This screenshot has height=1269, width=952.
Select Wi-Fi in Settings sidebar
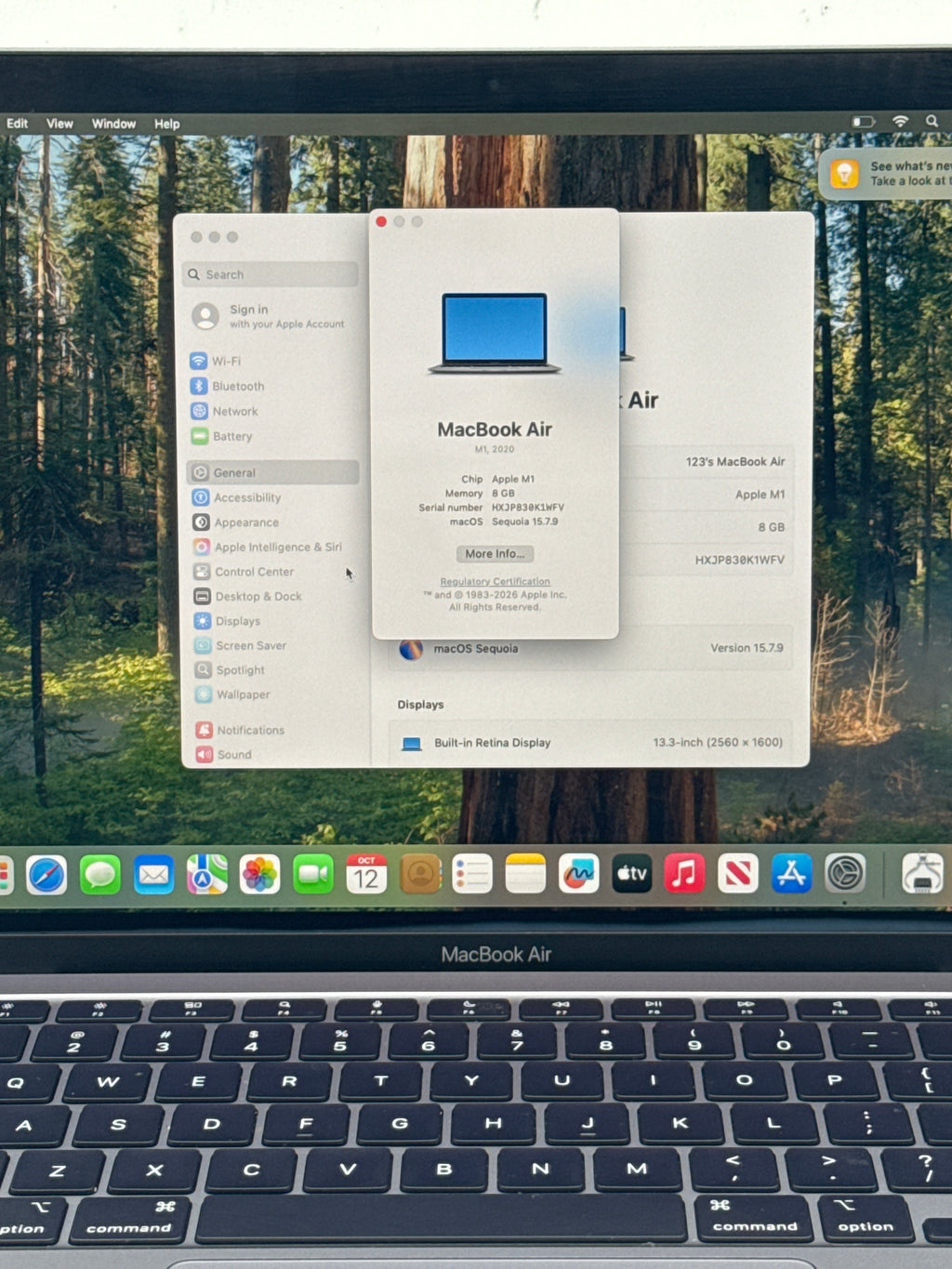(x=272, y=361)
